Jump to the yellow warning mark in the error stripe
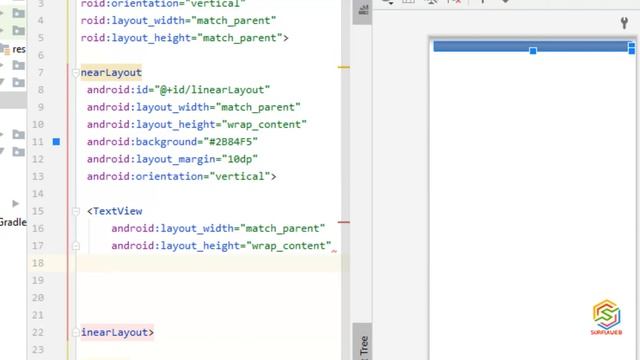The width and height of the screenshot is (640, 360). point(344,67)
